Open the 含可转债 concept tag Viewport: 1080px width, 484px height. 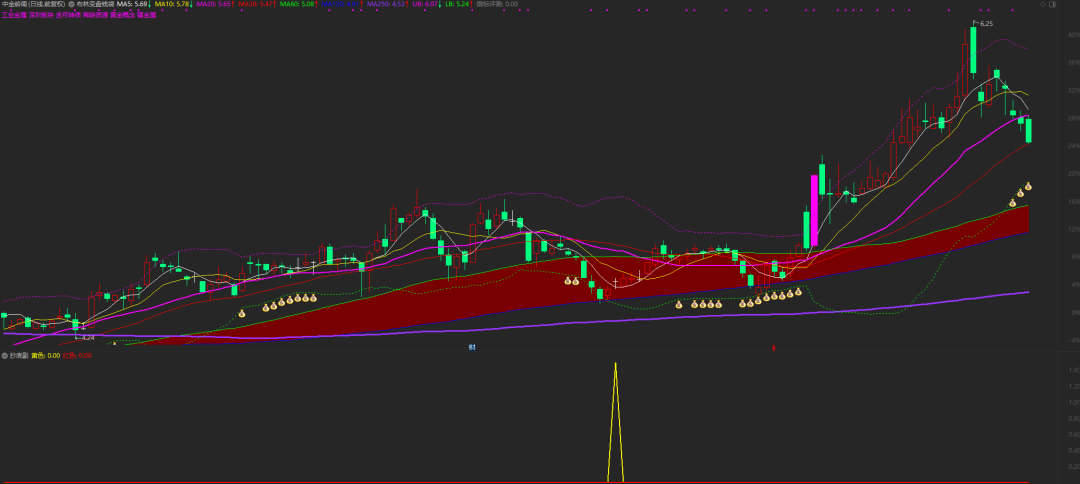69,15
